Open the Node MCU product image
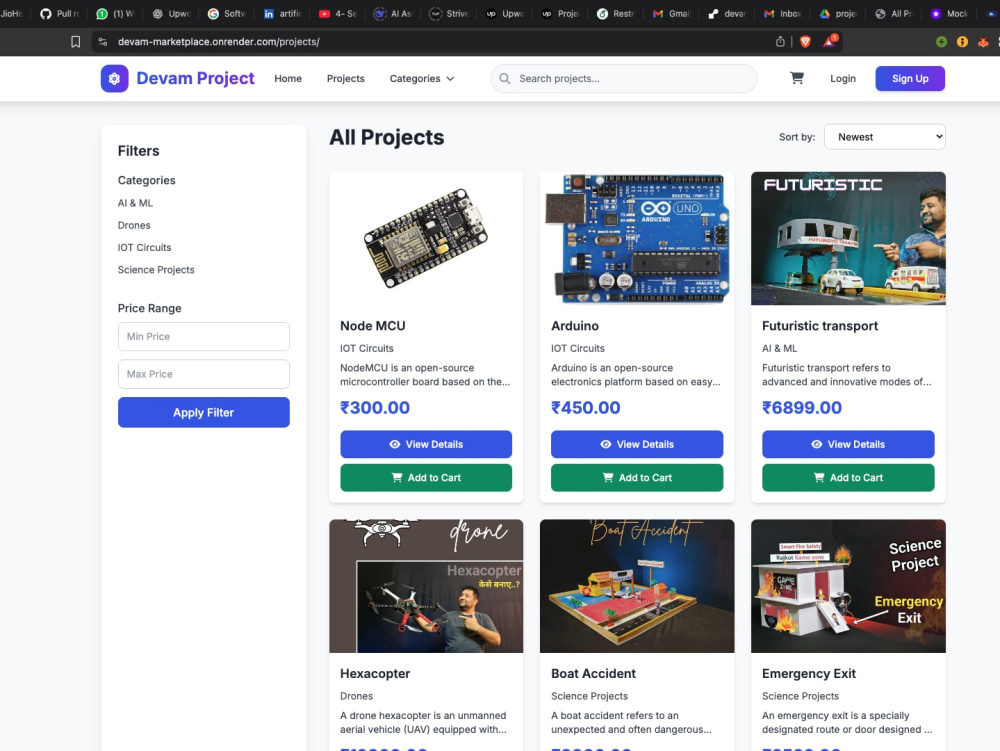Screen dimensions: 1000x751 pyautogui.click(x=426, y=238)
